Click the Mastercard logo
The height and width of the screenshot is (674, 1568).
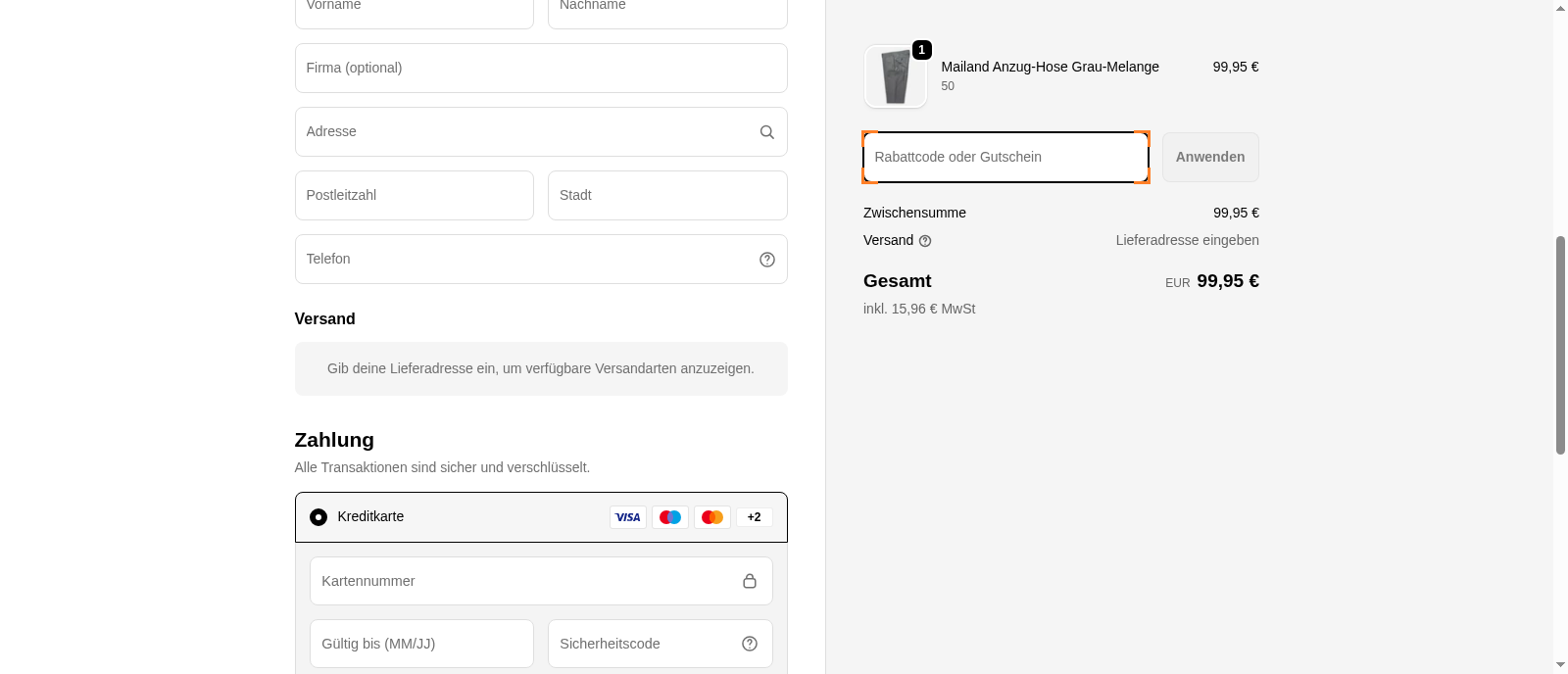click(x=712, y=517)
